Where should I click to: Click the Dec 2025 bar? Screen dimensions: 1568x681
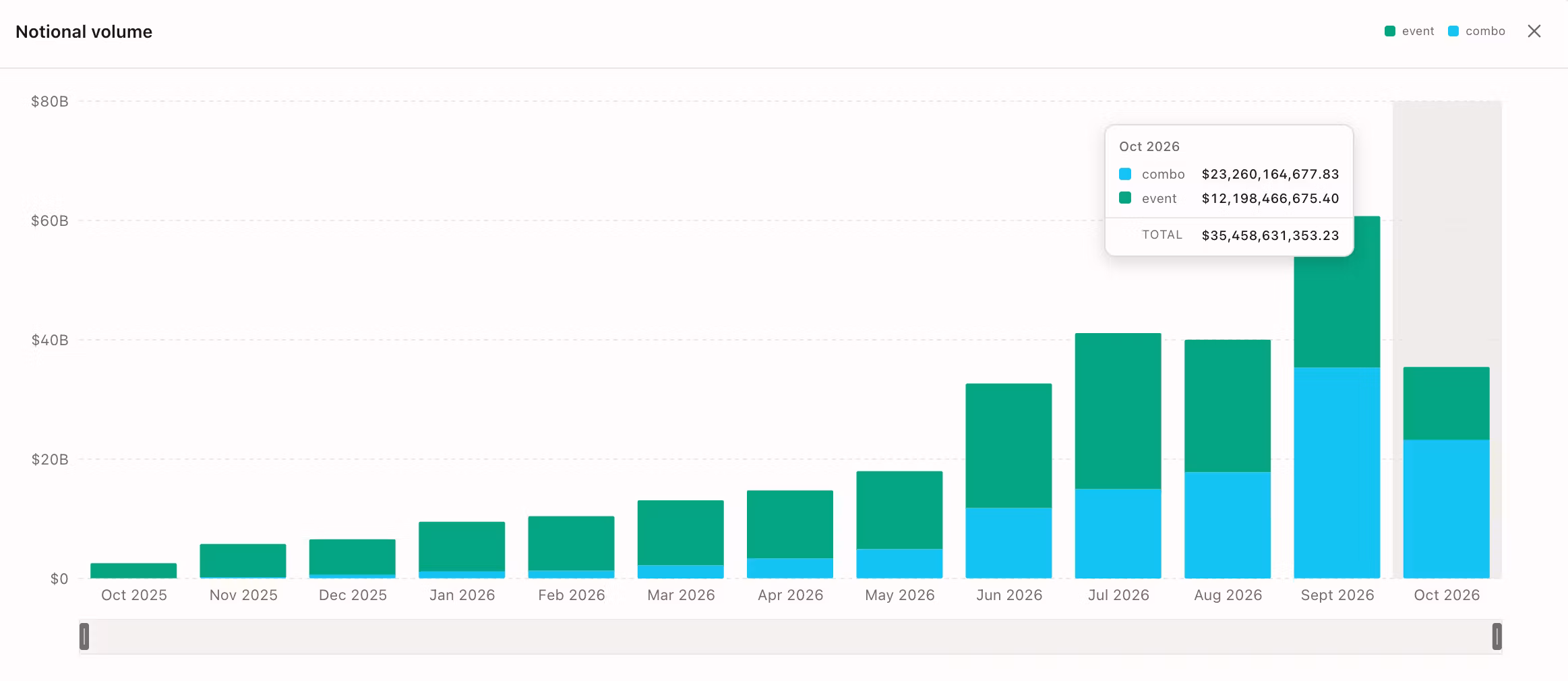point(353,559)
